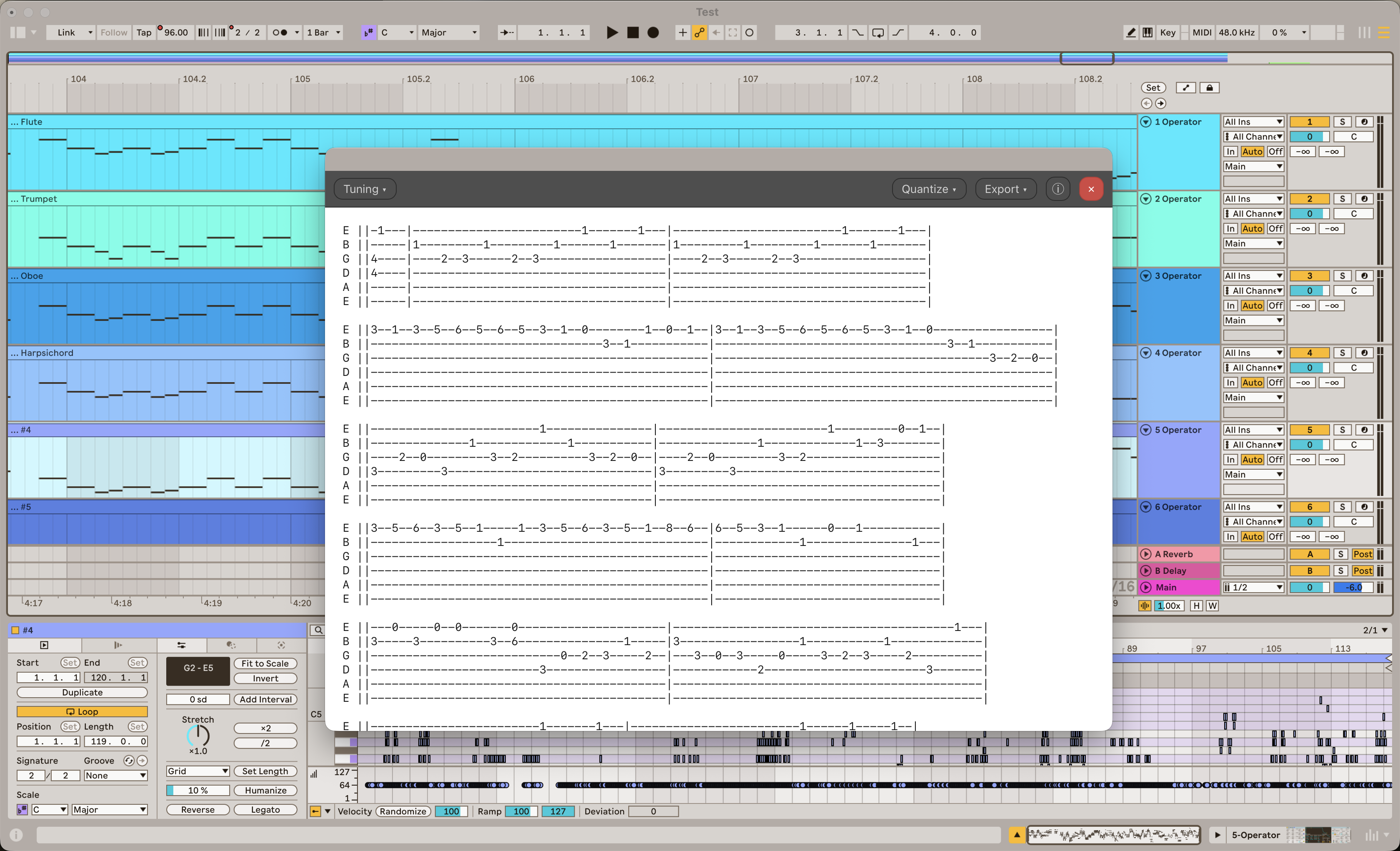1400x851 pixels.
Task: Click the 10 % humanize amount slider
Action: [x=198, y=790]
